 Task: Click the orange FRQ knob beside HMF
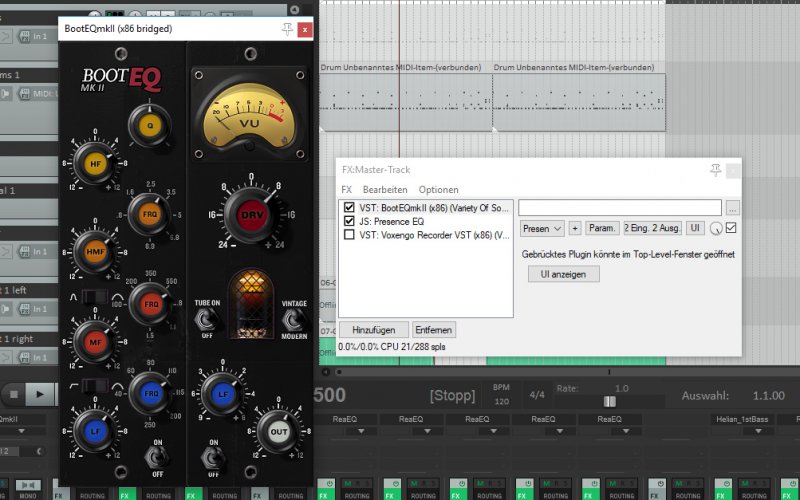[x=149, y=214]
